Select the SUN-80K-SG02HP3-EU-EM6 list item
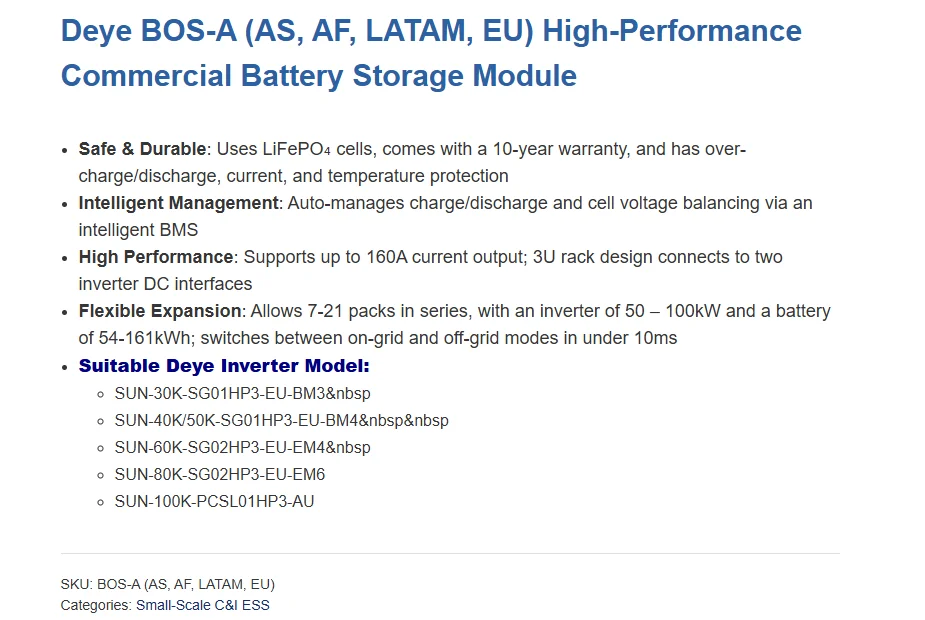The height and width of the screenshot is (620, 925). click(x=219, y=474)
